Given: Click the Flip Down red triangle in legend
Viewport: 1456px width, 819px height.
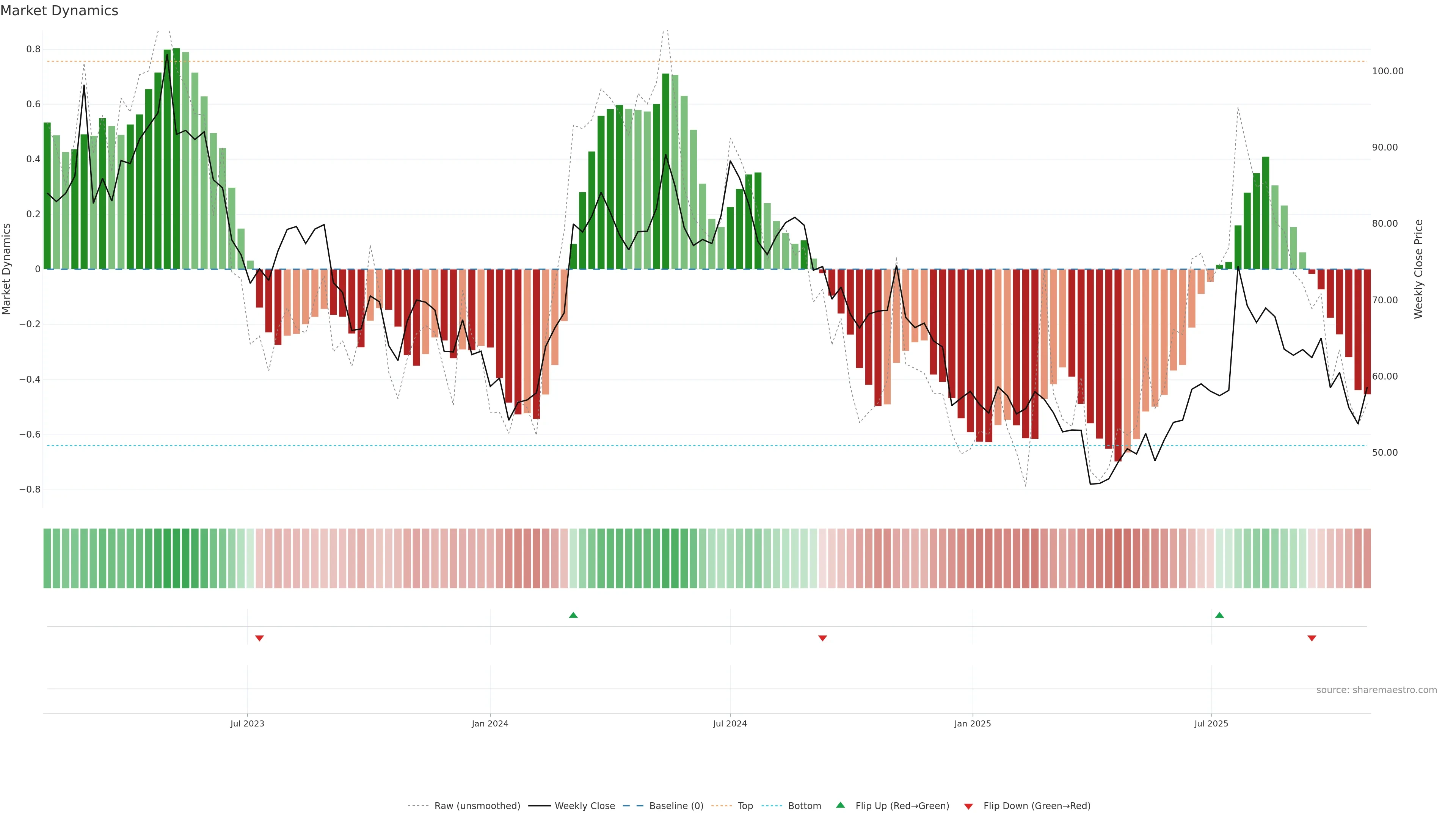Looking at the screenshot, I should [968, 806].
